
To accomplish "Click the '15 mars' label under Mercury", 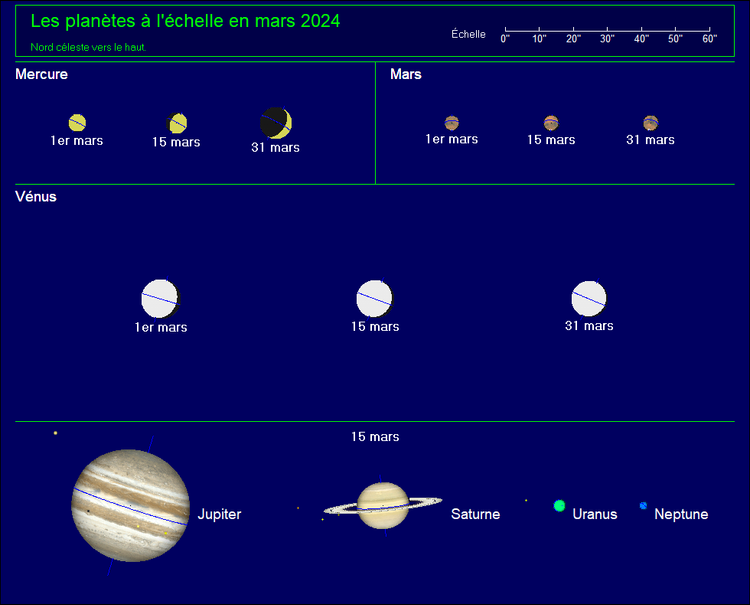I will pos(176,142).
